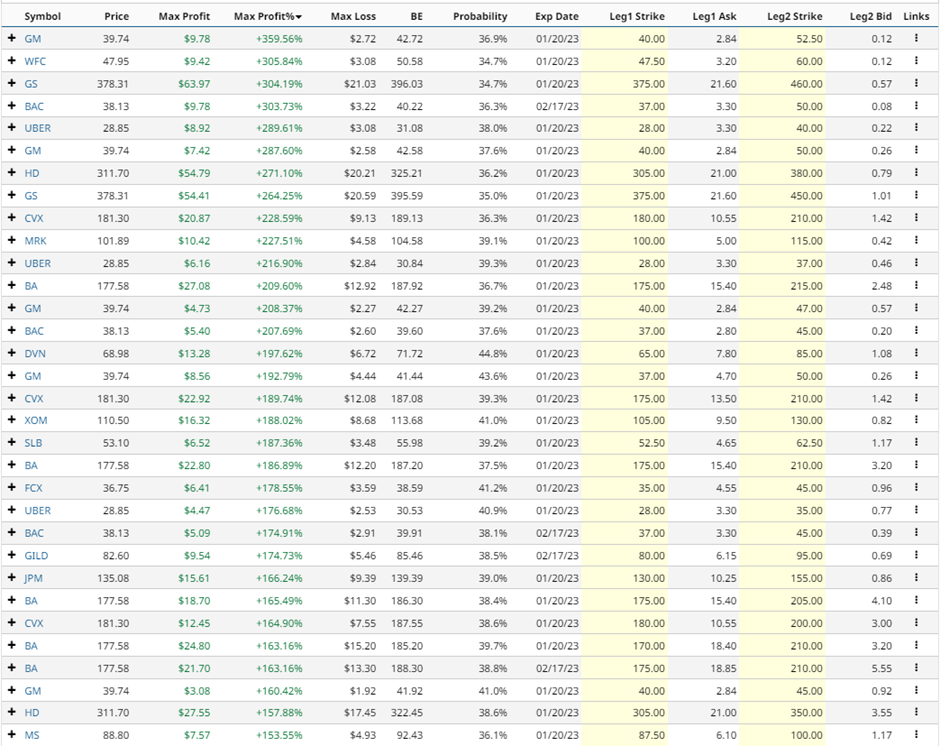
Task: Open links menu for BA 205.00 row
Action: 916,600
